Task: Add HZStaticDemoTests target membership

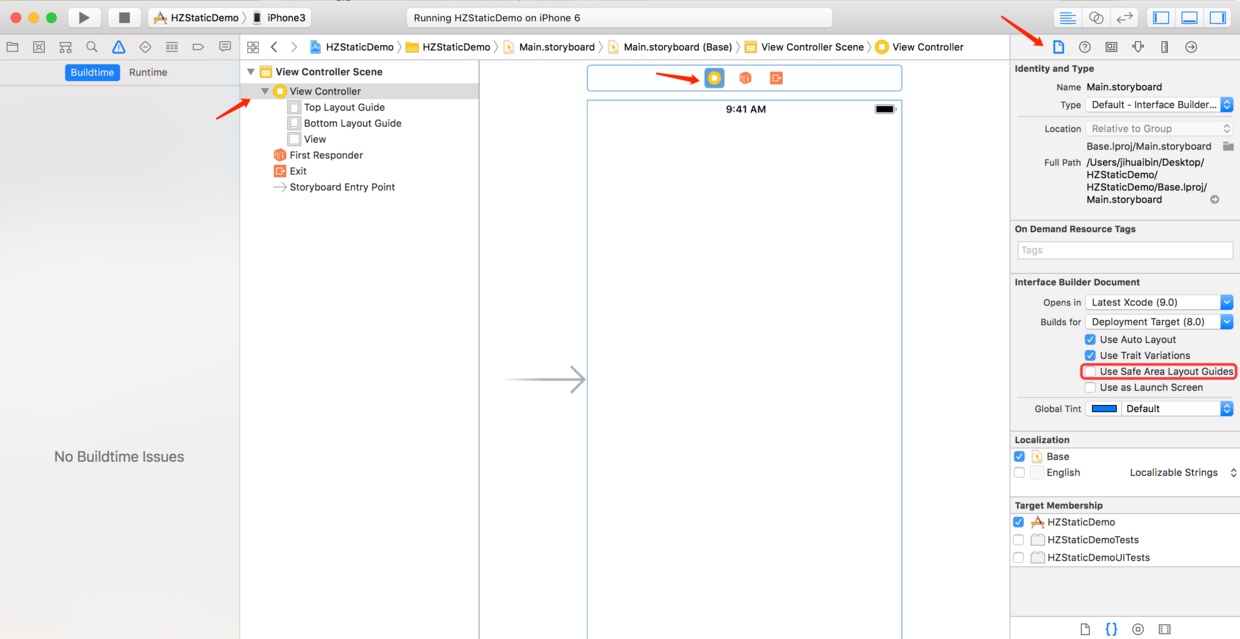Action: [1019, 540]
